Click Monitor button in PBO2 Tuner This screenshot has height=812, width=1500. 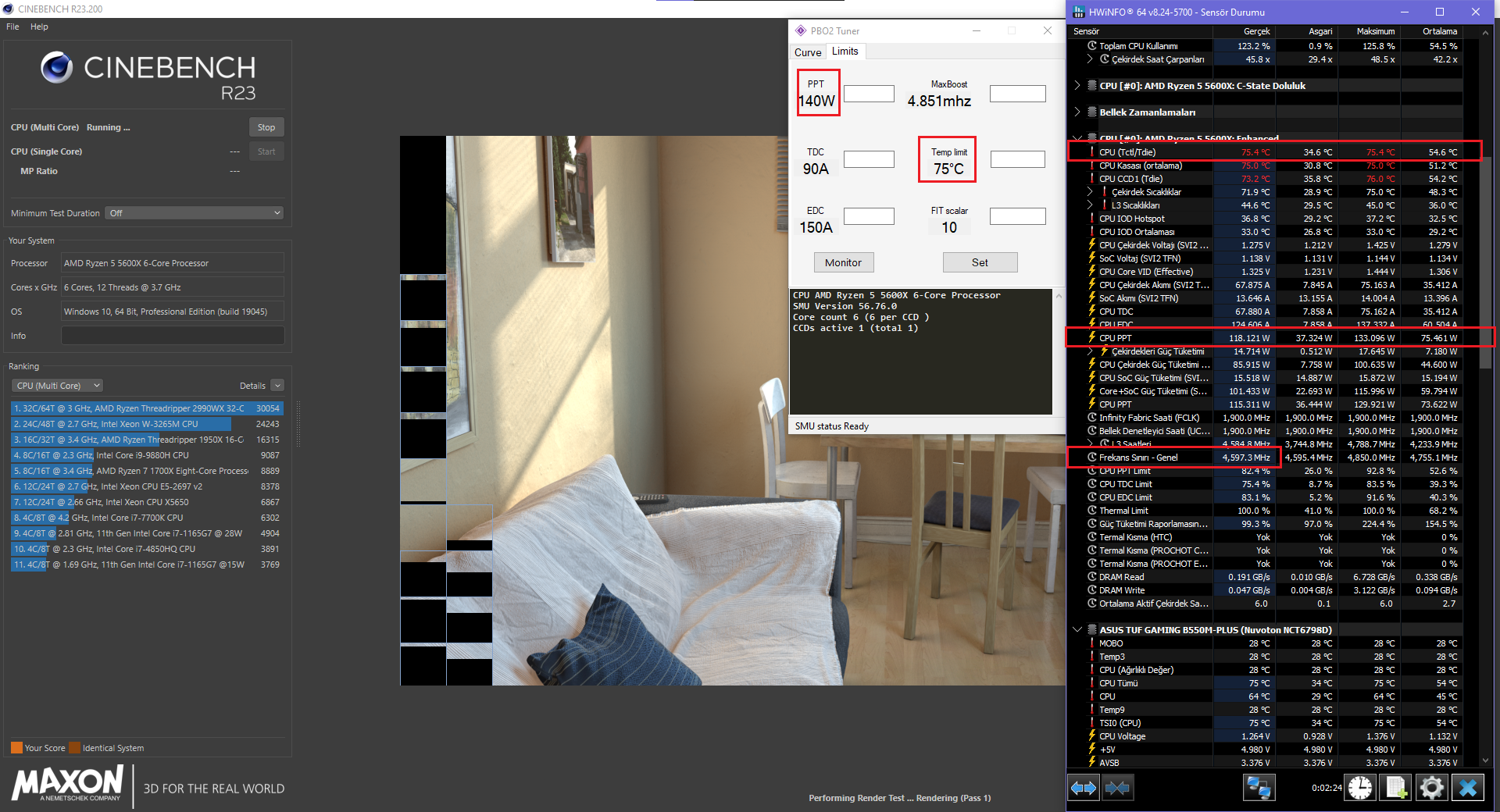844,262
